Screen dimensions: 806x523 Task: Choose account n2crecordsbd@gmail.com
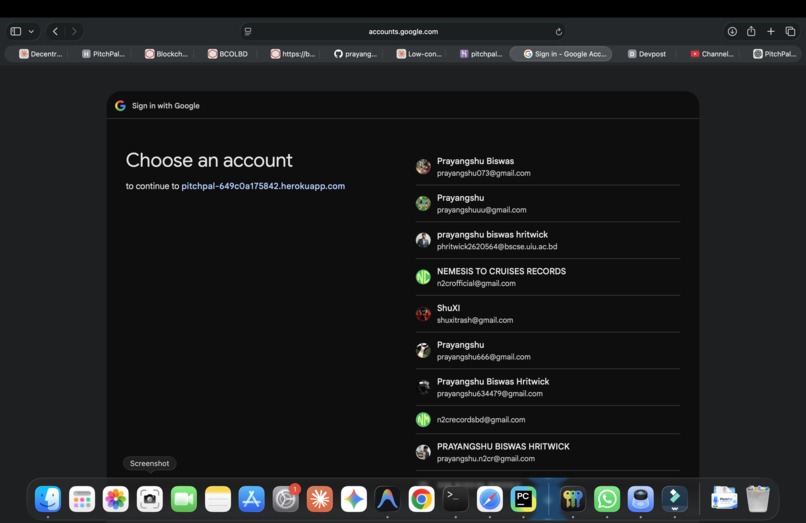pos(547,420)
